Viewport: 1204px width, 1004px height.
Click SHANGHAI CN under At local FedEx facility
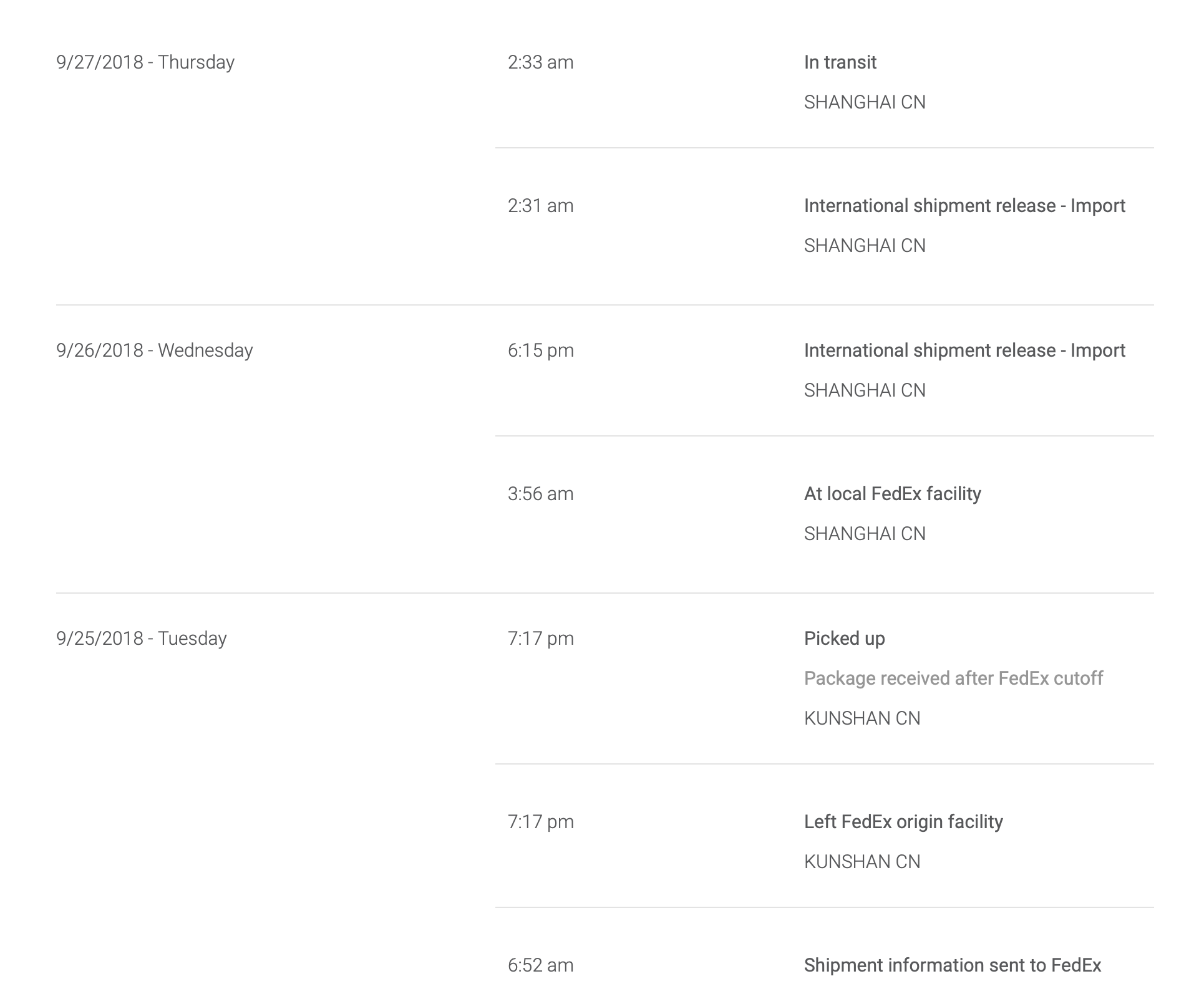(865, 534)
